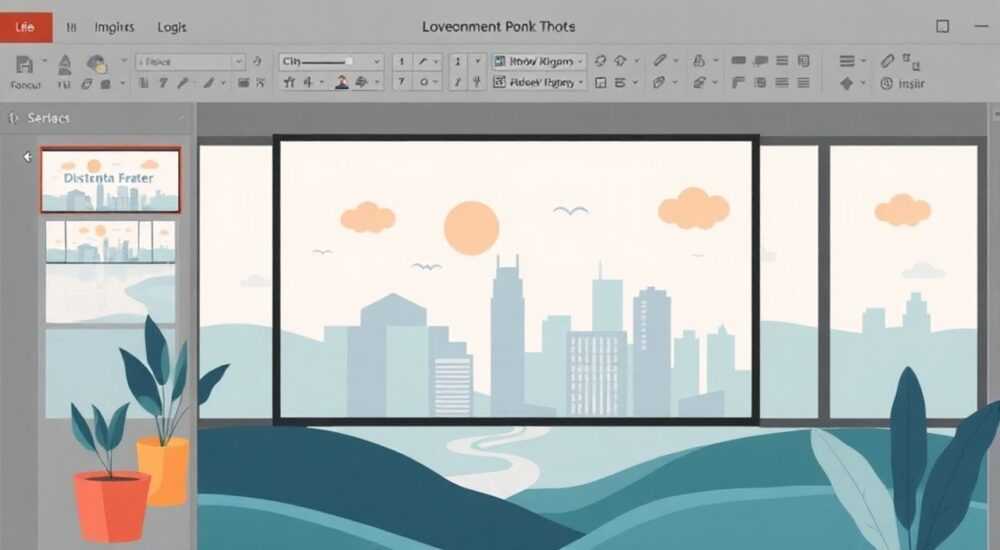Screen dimensions: 1000x550
Task: Click the rotate icon right of Rbow Kigors
Action: click(x=600, y=61)
